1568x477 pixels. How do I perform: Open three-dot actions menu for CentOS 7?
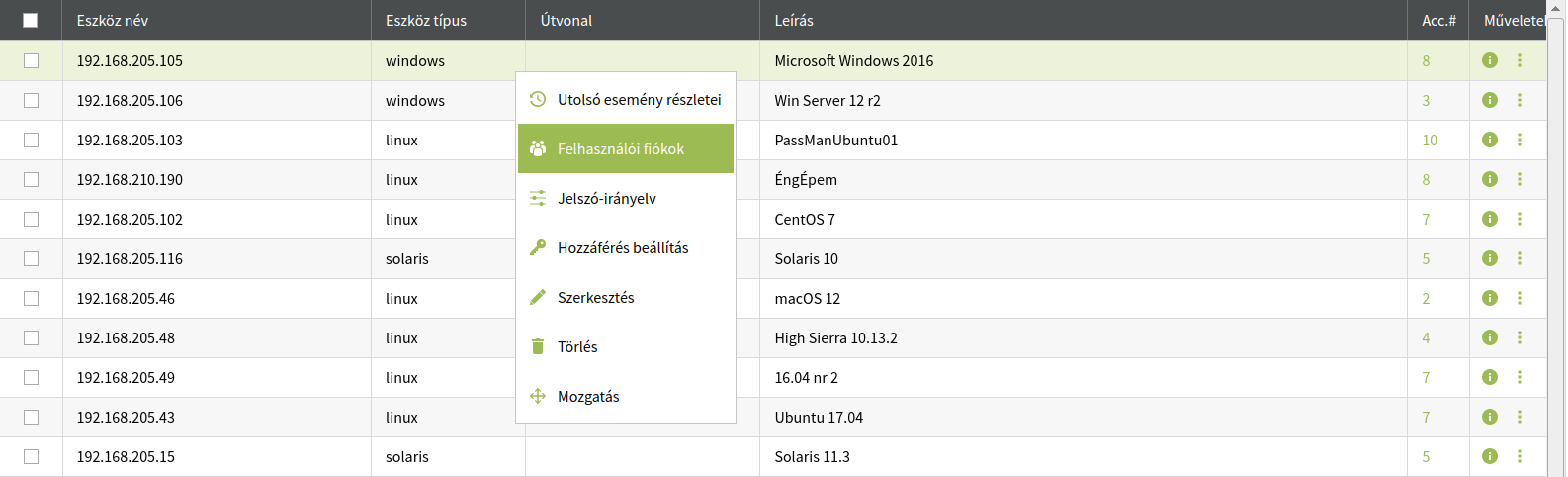[1520, 219]
